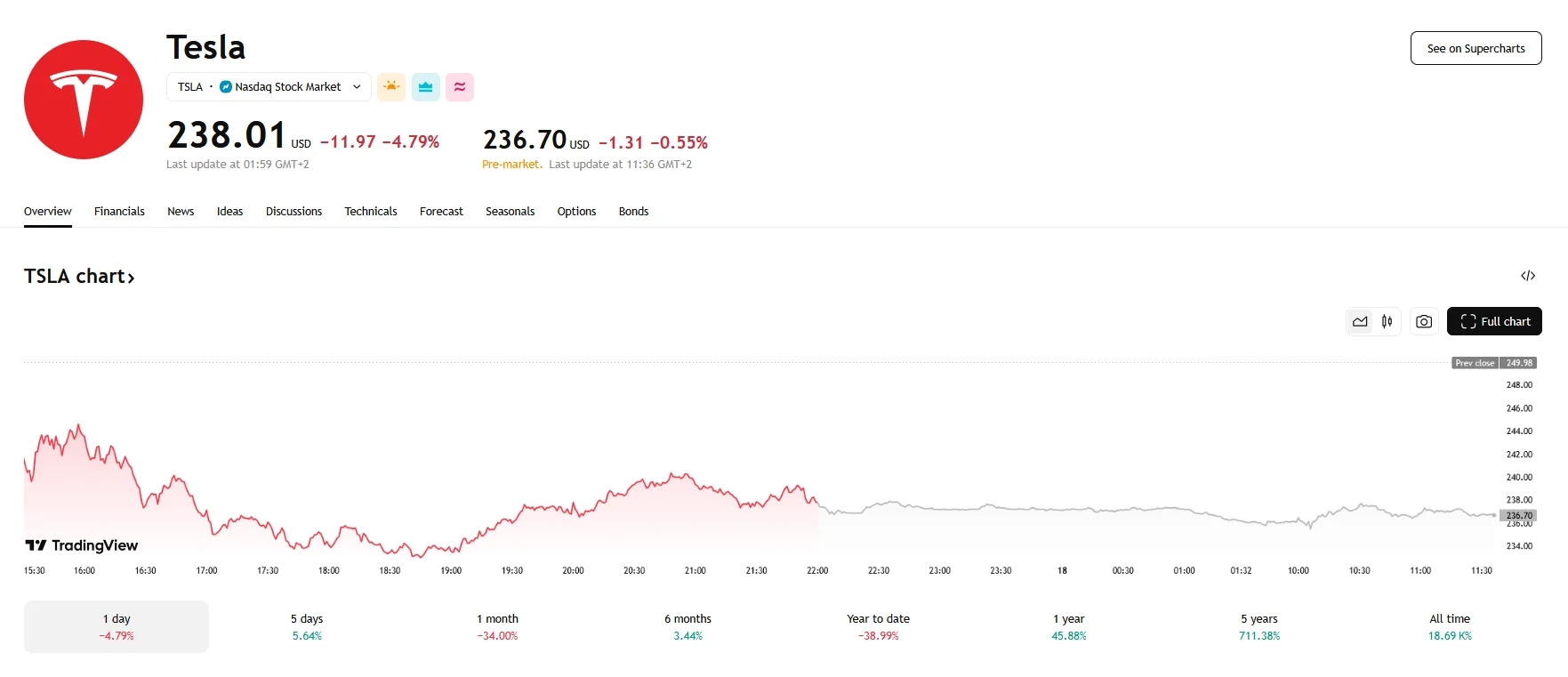This screenshot has height=677, width=1568.
Task: Open the Financials tab
Action: [119, 212]
